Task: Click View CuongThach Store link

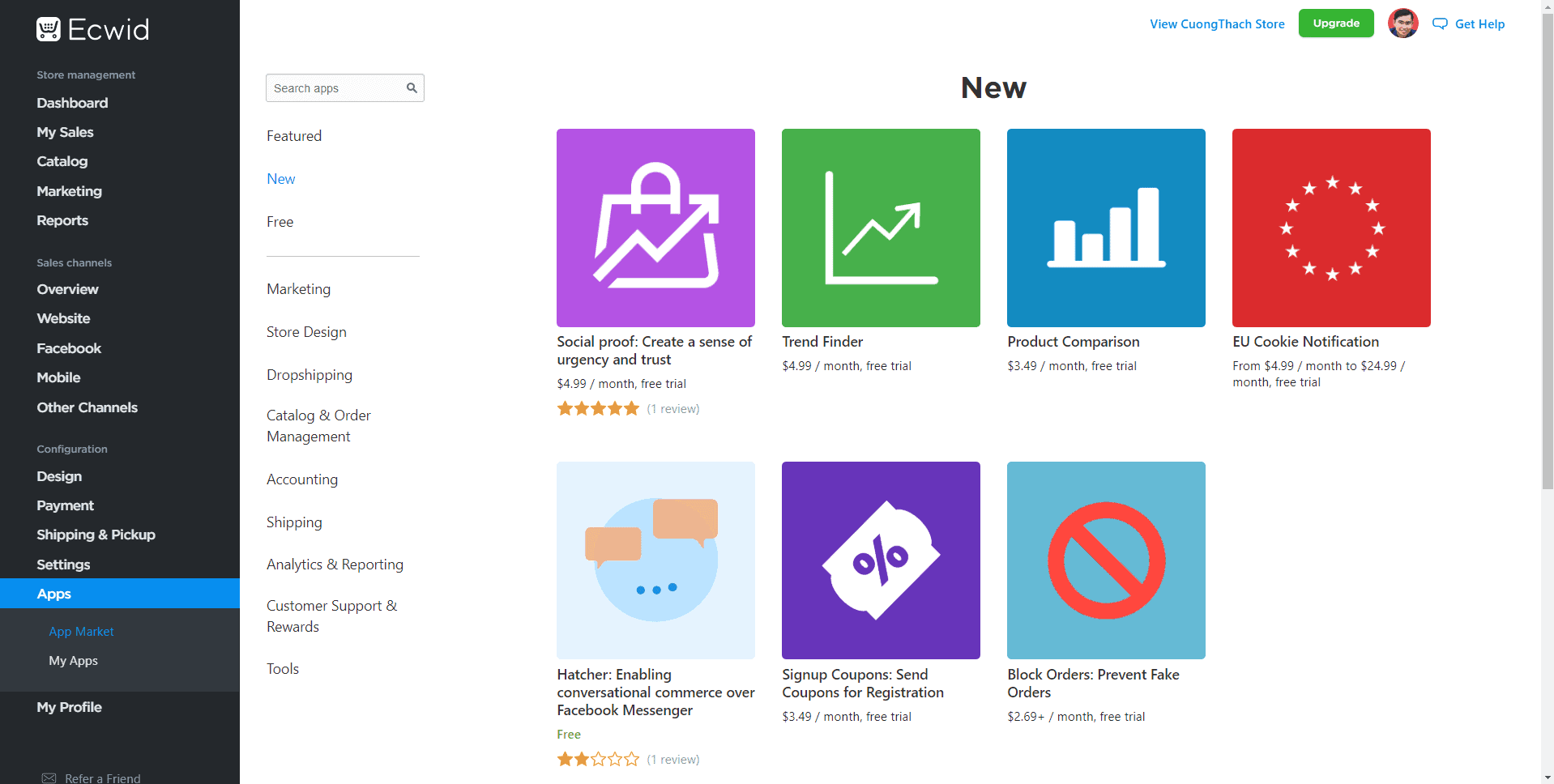Action: coord(1217,24)
